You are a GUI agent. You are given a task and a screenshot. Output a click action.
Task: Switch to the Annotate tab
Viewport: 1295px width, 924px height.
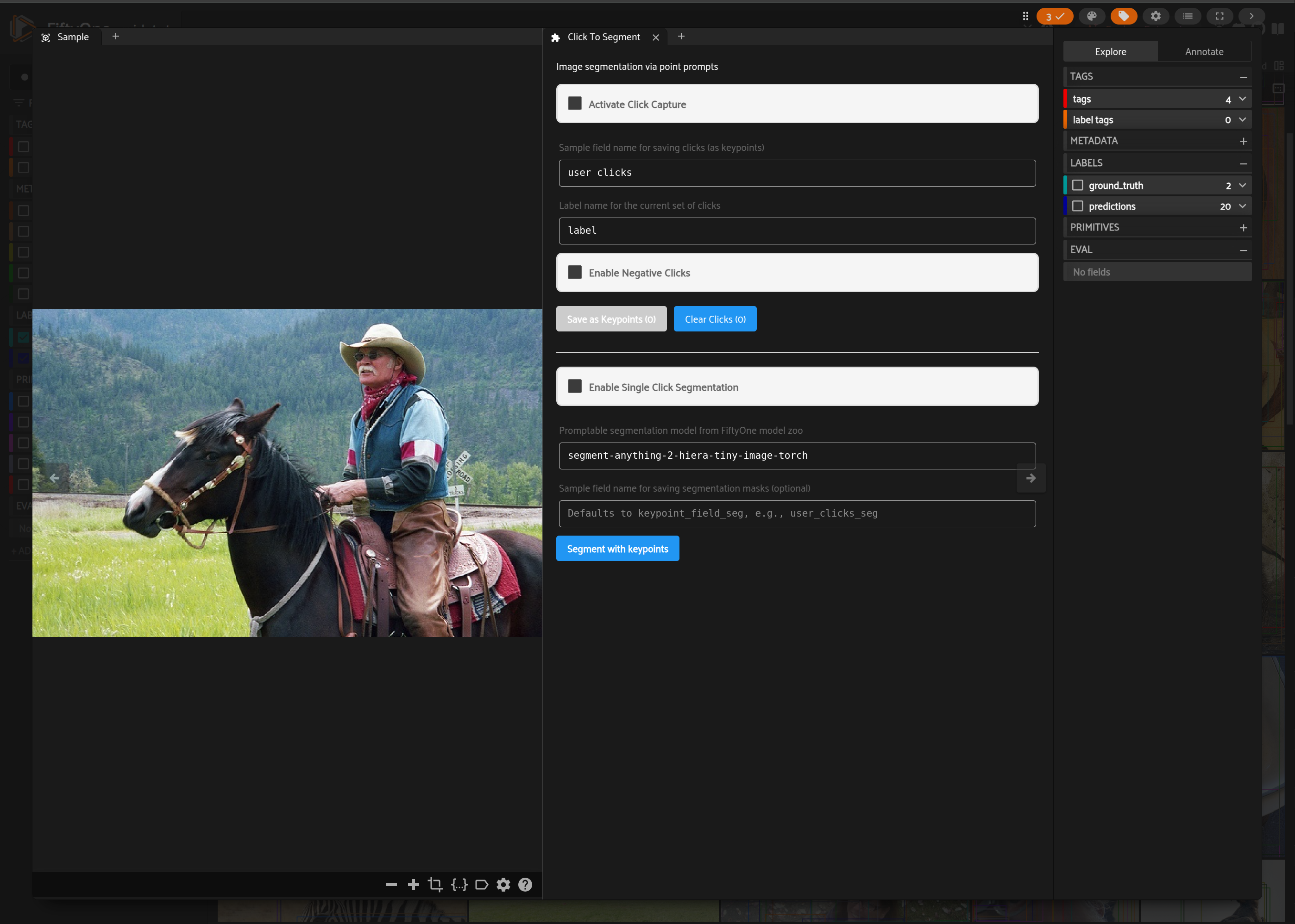click(x=1203, y=51)
